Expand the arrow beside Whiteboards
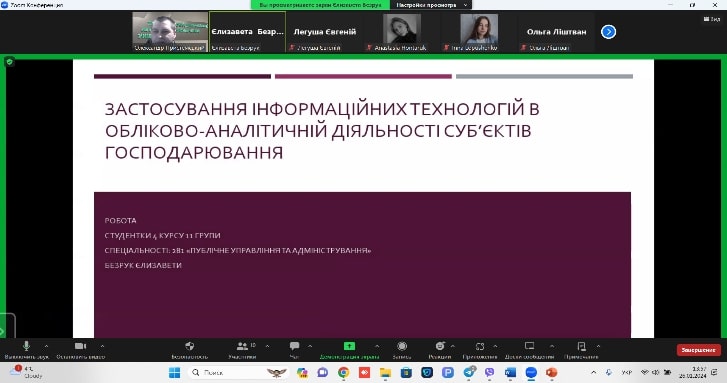The width and height of the screenshot is (727, 383). pos(552,346)
